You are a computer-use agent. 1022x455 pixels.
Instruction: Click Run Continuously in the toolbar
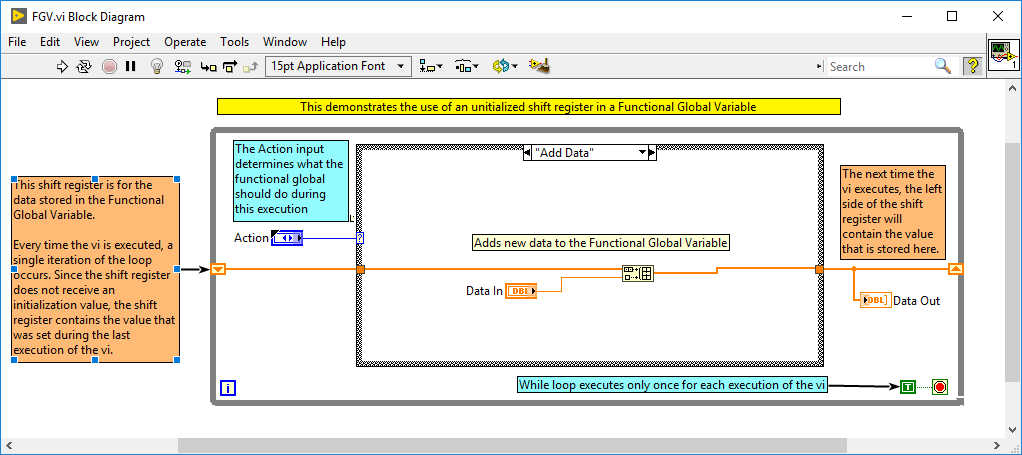coord(85,67)
